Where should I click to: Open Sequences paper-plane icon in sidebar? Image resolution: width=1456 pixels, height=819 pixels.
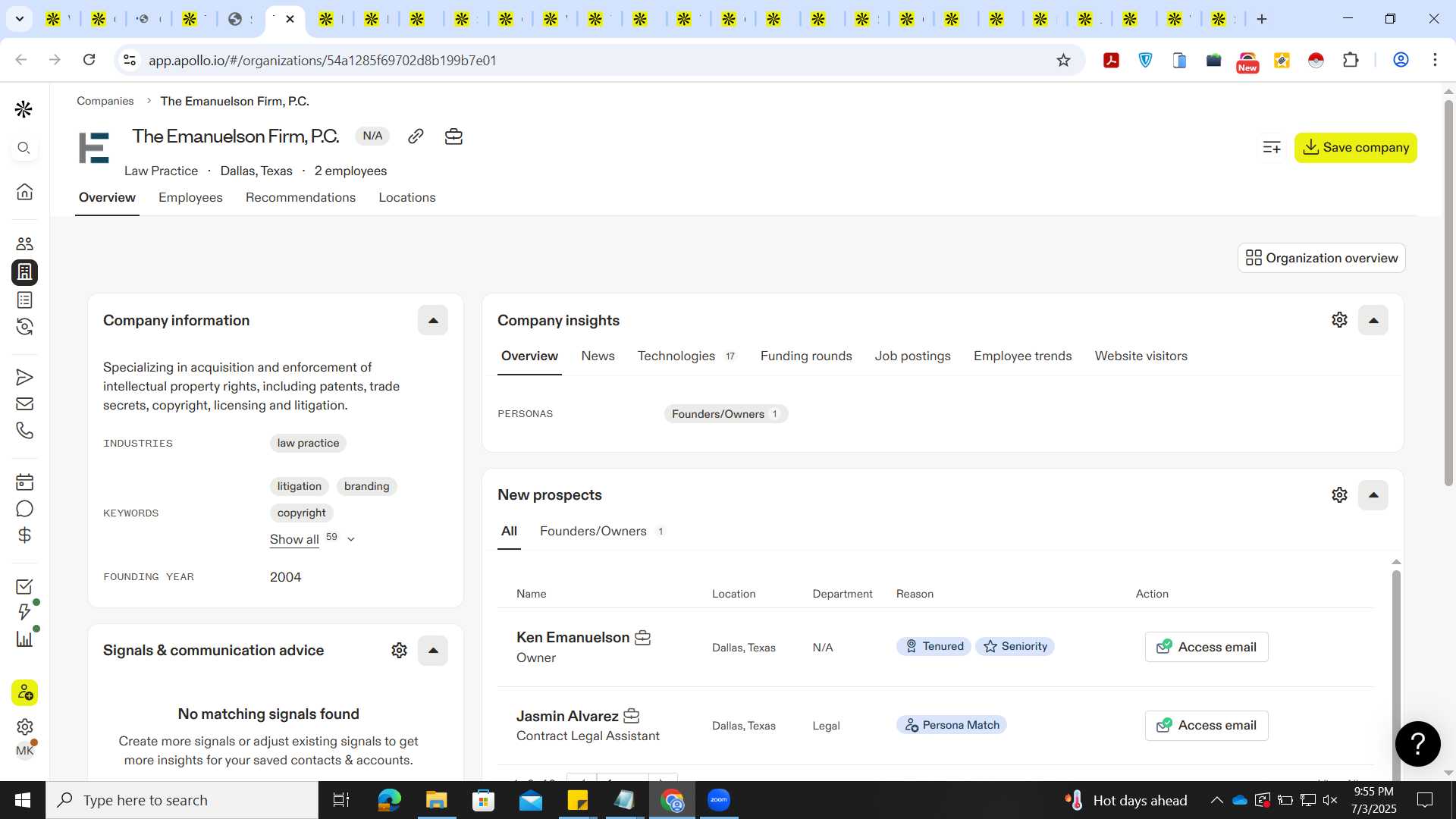[24, 377]
